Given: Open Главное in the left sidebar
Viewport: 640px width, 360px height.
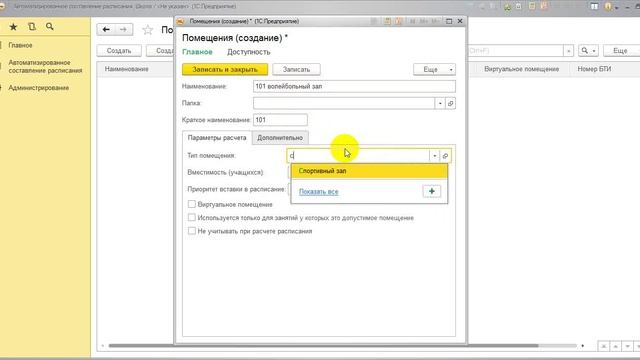Looking at the screenshot, I should click(20, 45).
